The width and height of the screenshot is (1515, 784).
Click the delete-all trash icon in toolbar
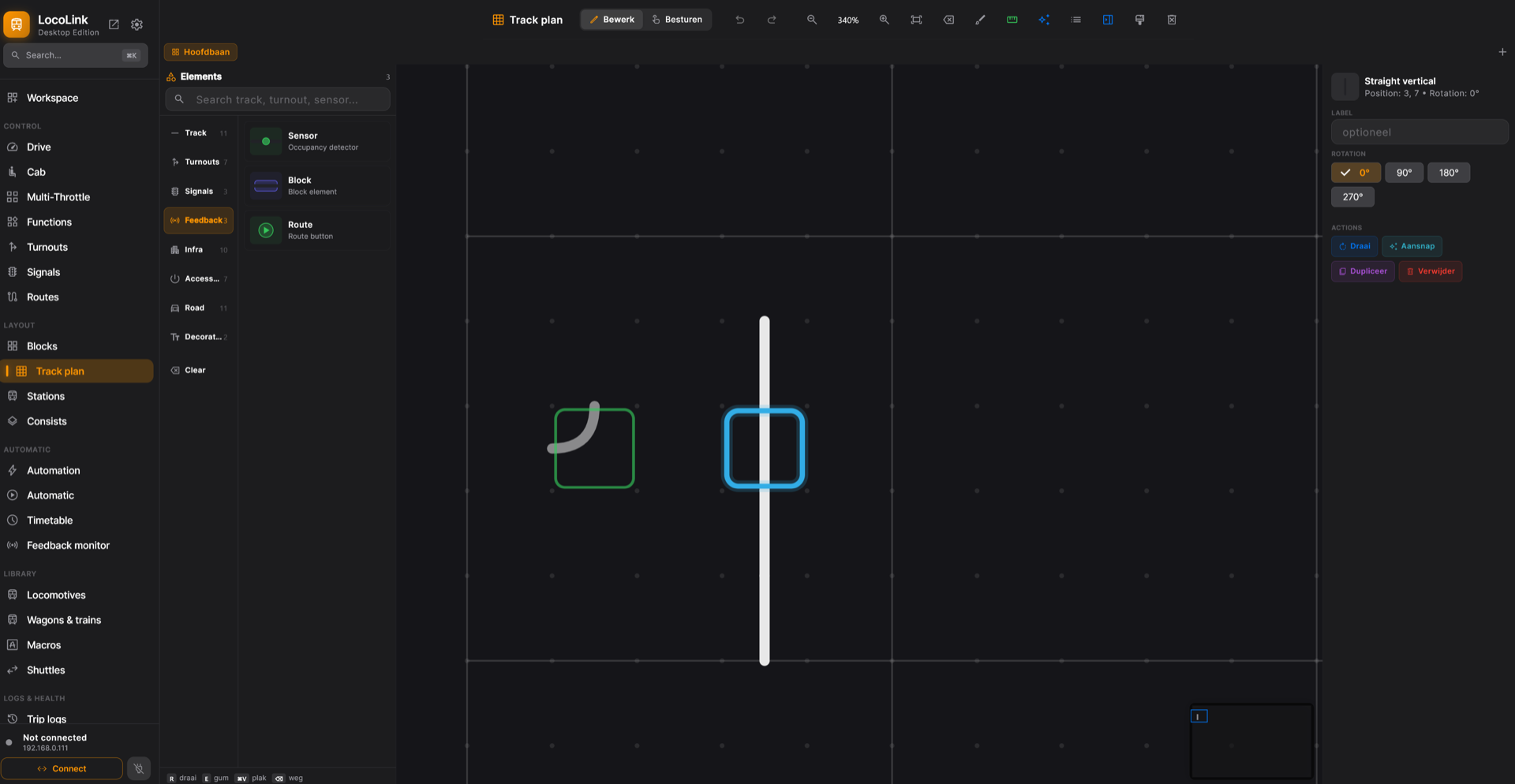pyautogui.click(x=1172, y=20)
